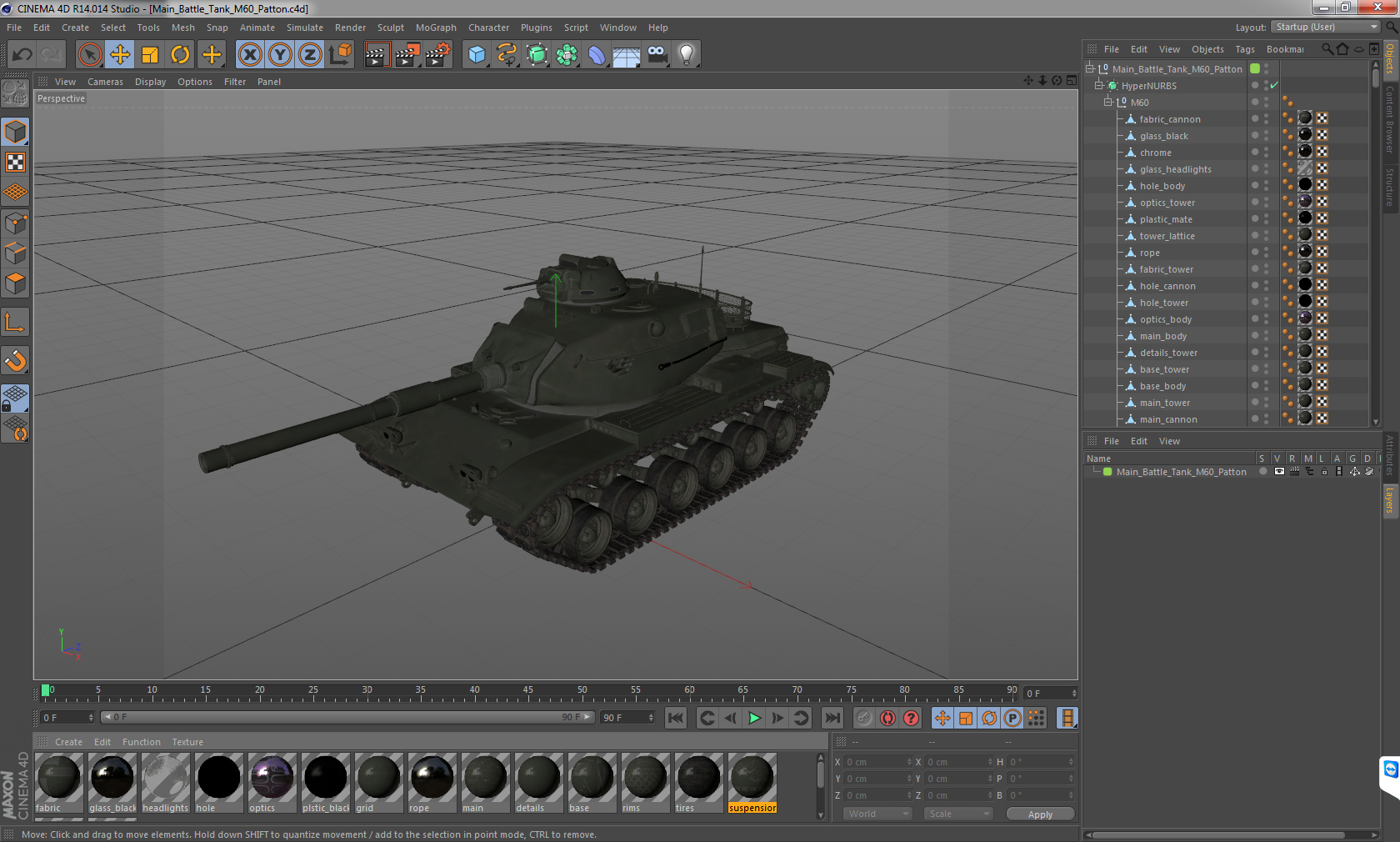Activate the Move tool in top toolbar

point(120,55)
